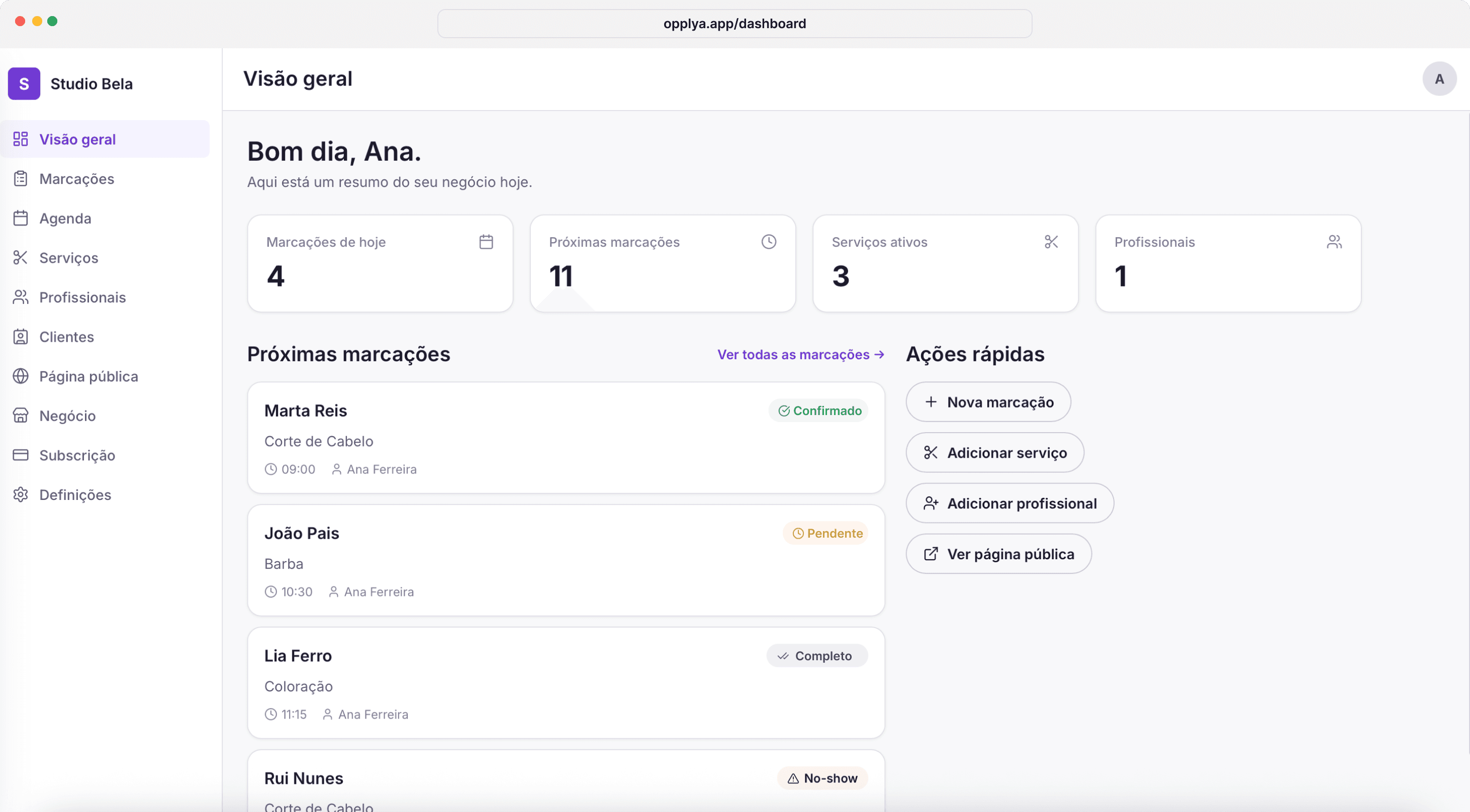Go to Marcações in the sidebar
This screenshot has height=812, width=1470.
(105, 178)
